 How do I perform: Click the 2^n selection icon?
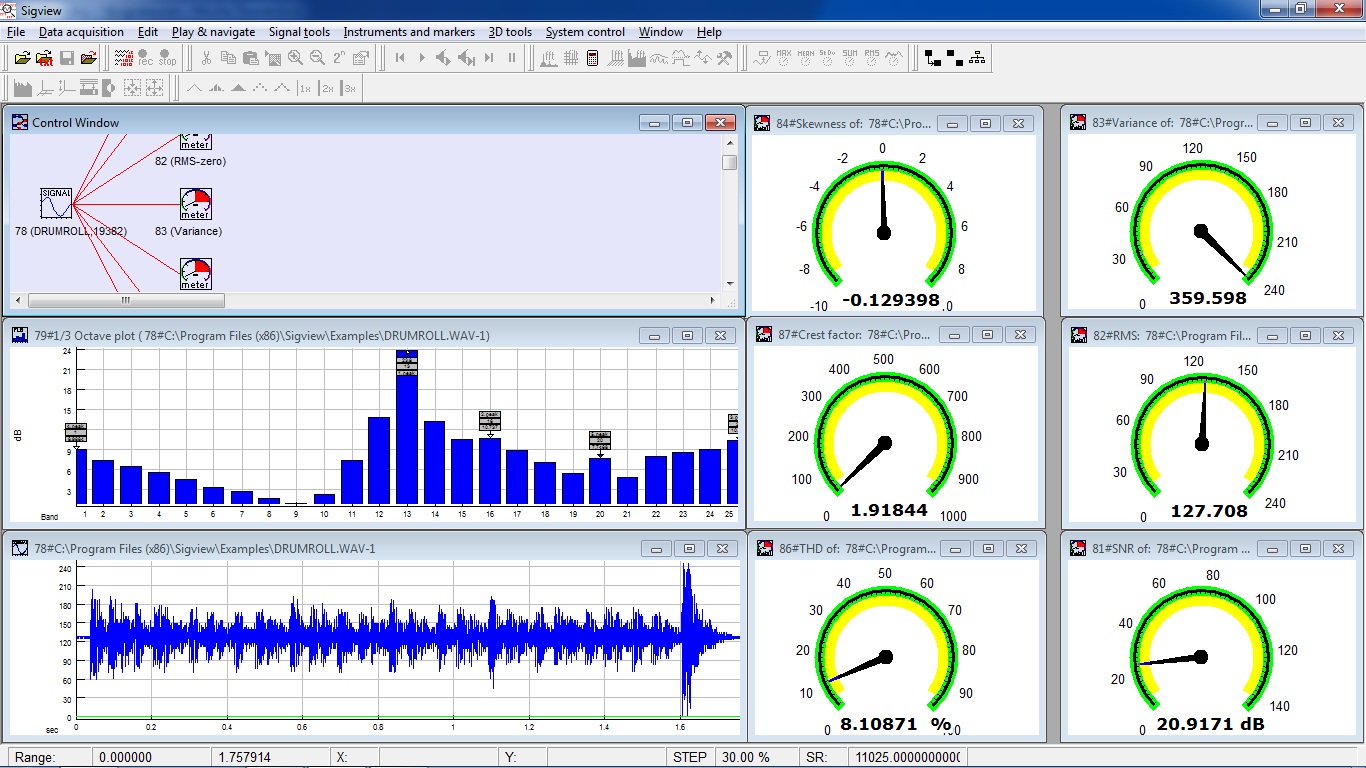tap(339, 57)
